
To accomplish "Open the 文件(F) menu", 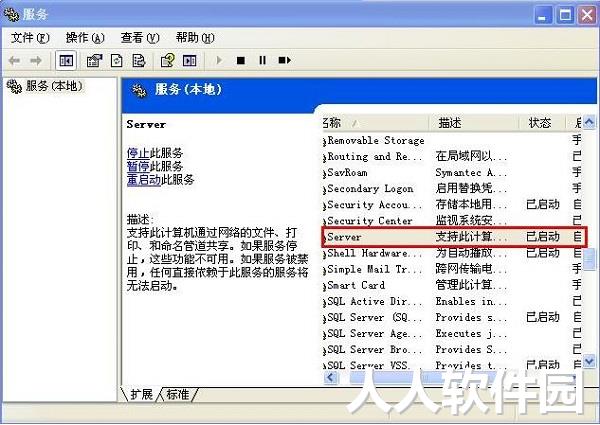I will point(30,37).
